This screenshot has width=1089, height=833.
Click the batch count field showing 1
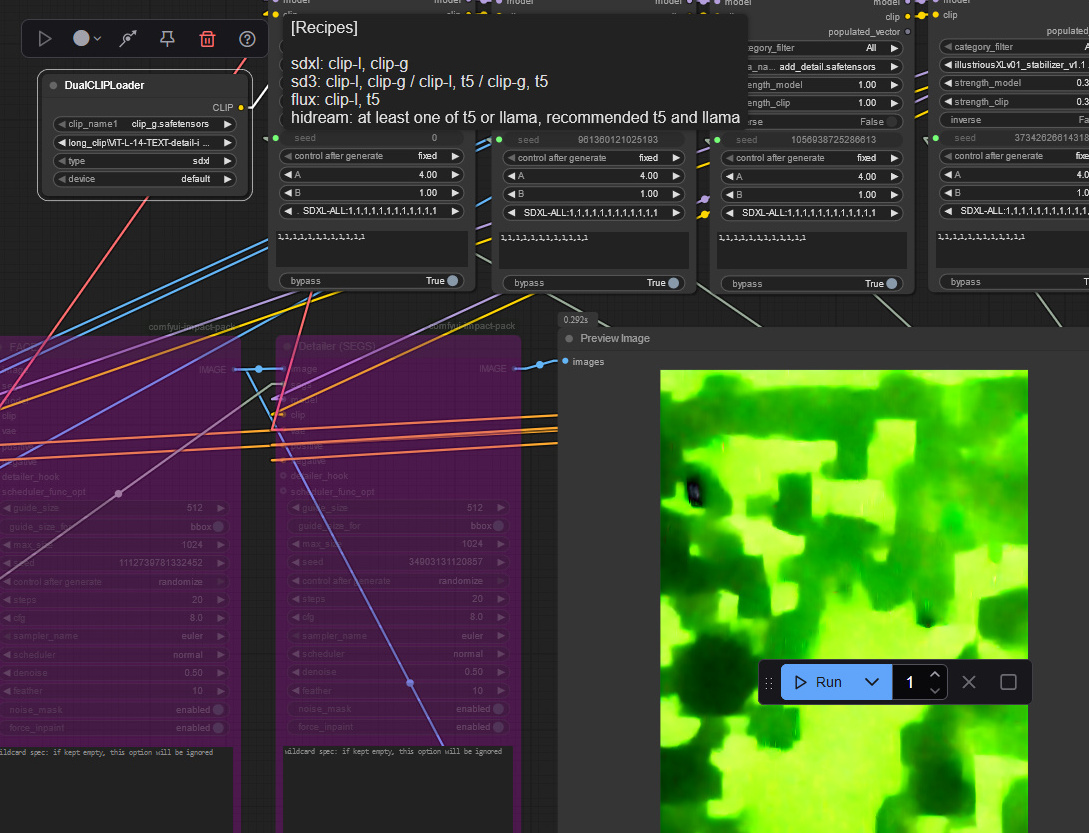910,682
